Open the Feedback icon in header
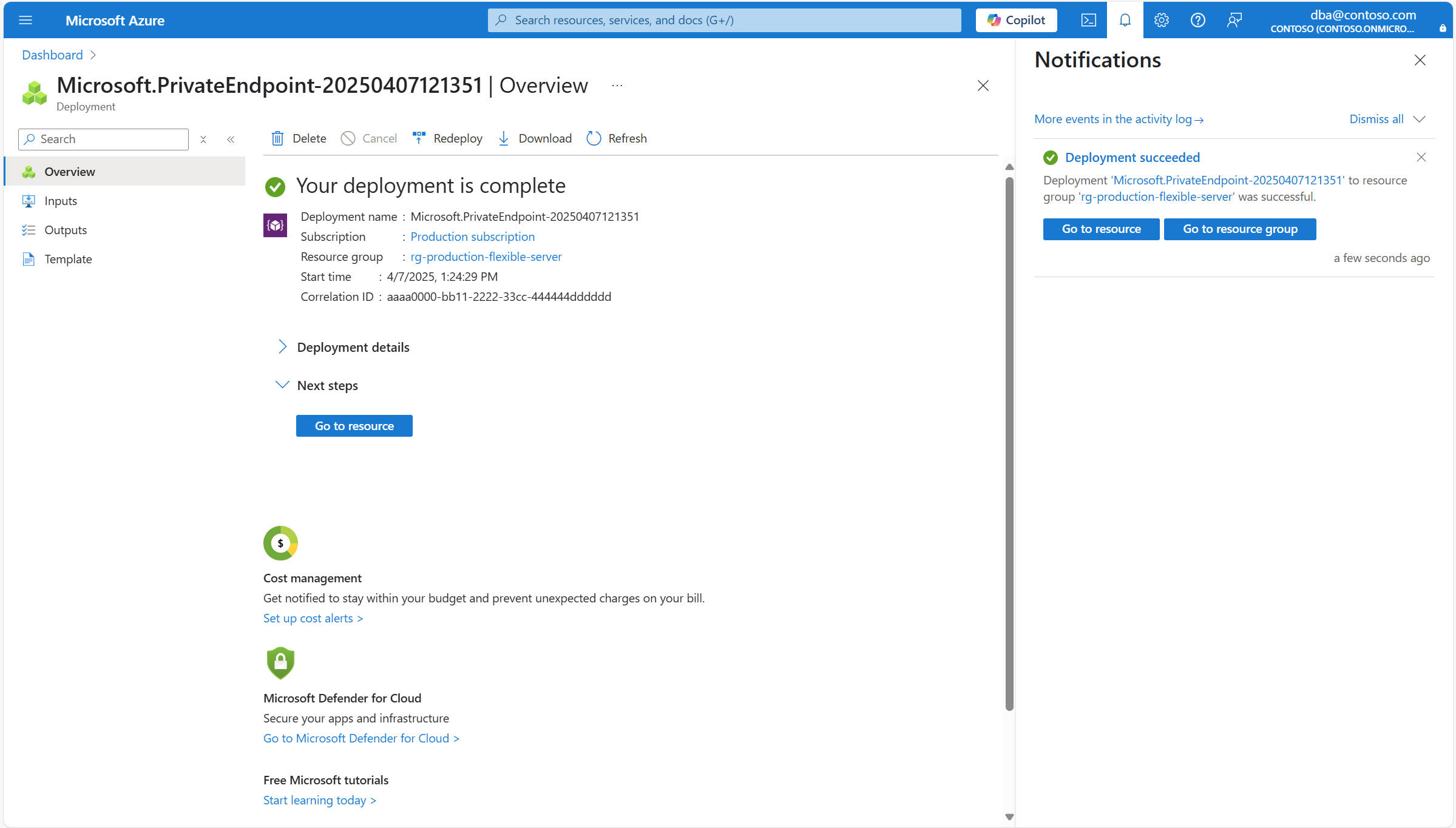Viewport: 1456px width, 828px height. pos(1234,20)
